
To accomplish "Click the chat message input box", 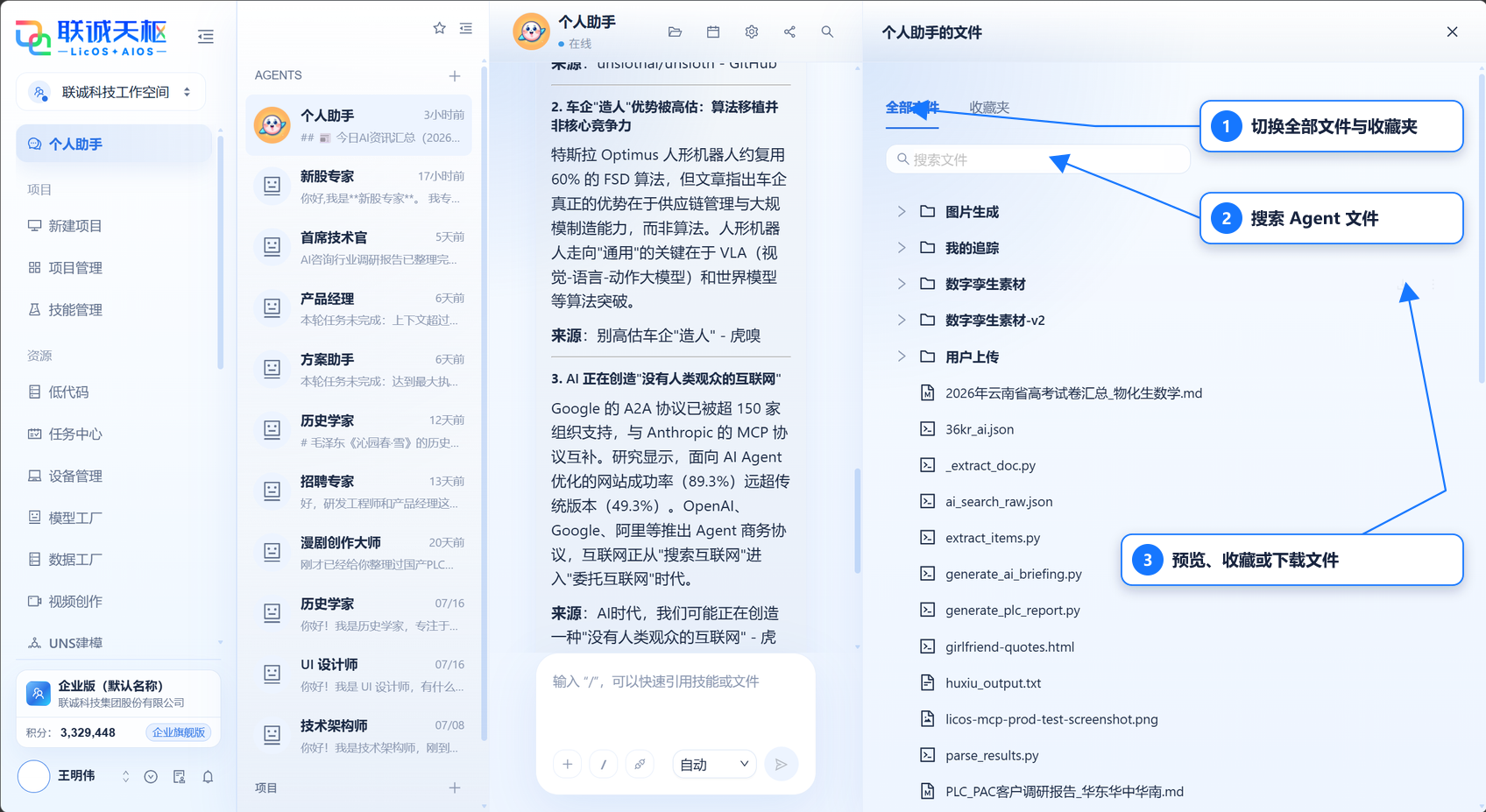I will click(x=676, y=701).
